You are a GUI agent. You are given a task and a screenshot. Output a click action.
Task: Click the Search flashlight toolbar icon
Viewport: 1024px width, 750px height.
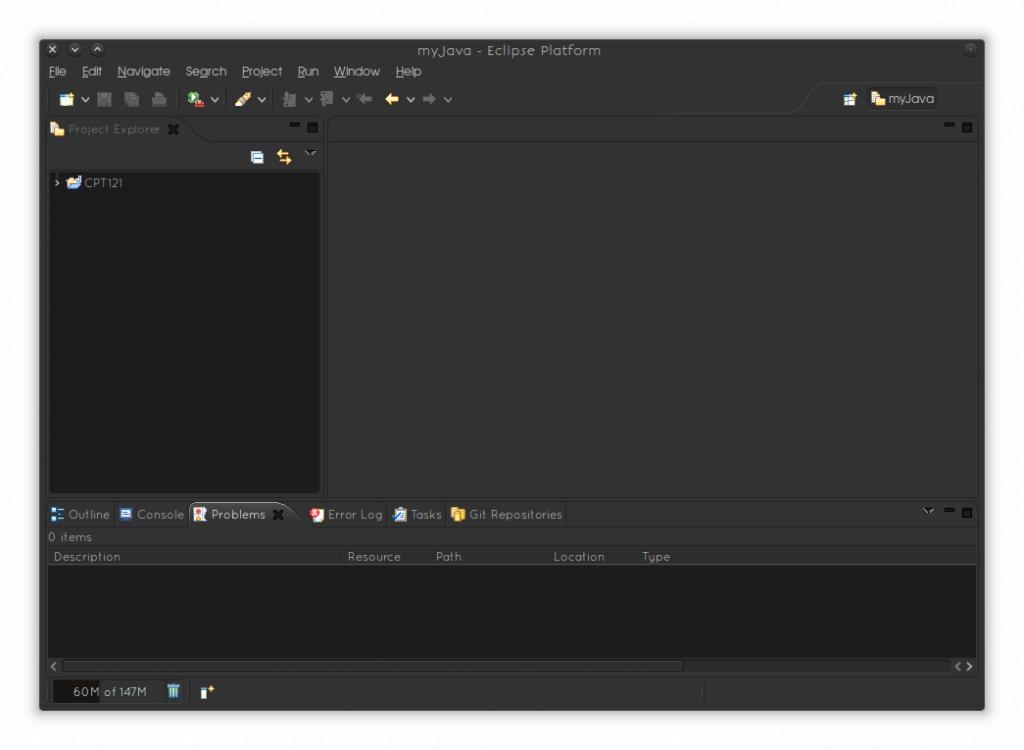point(243,99)
